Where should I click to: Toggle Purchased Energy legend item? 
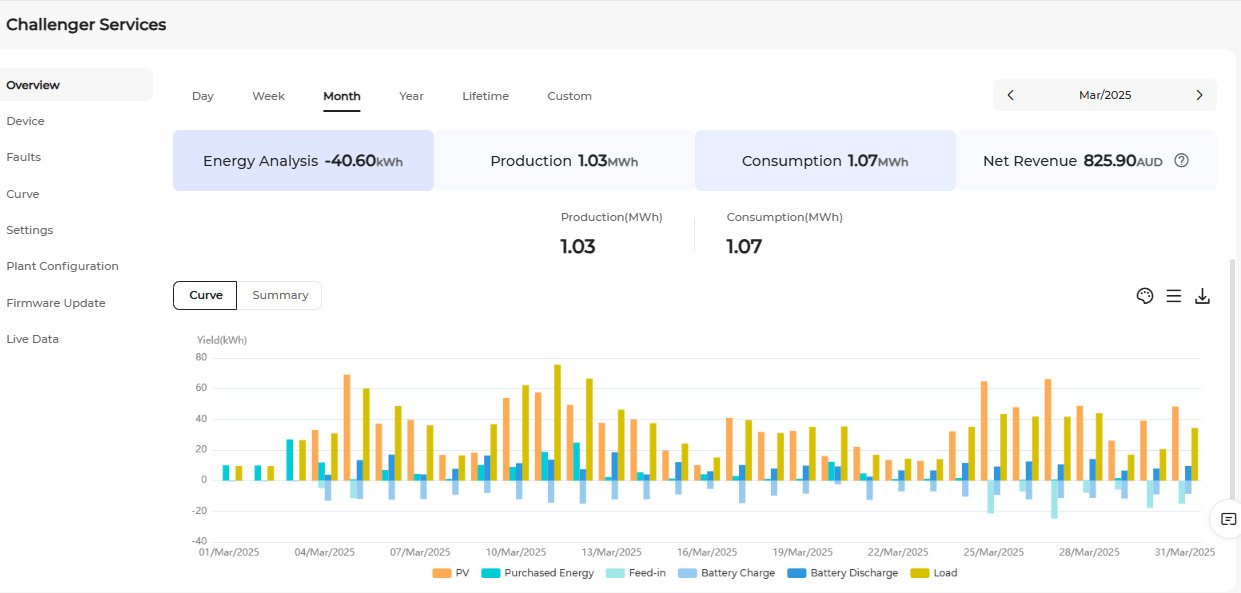coord(538,573)
